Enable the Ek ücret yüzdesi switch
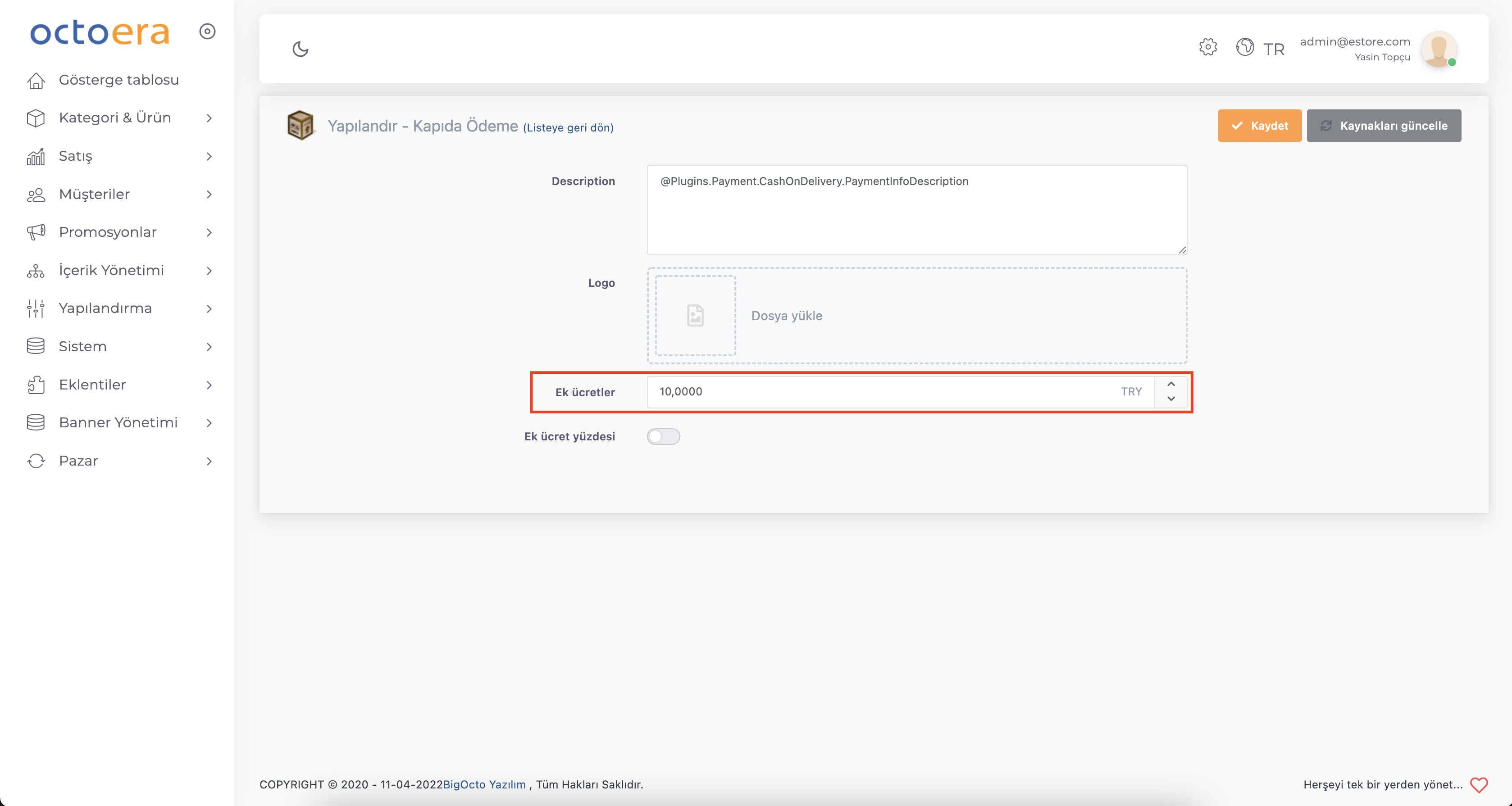The image size is (1512, 806). 663,436
